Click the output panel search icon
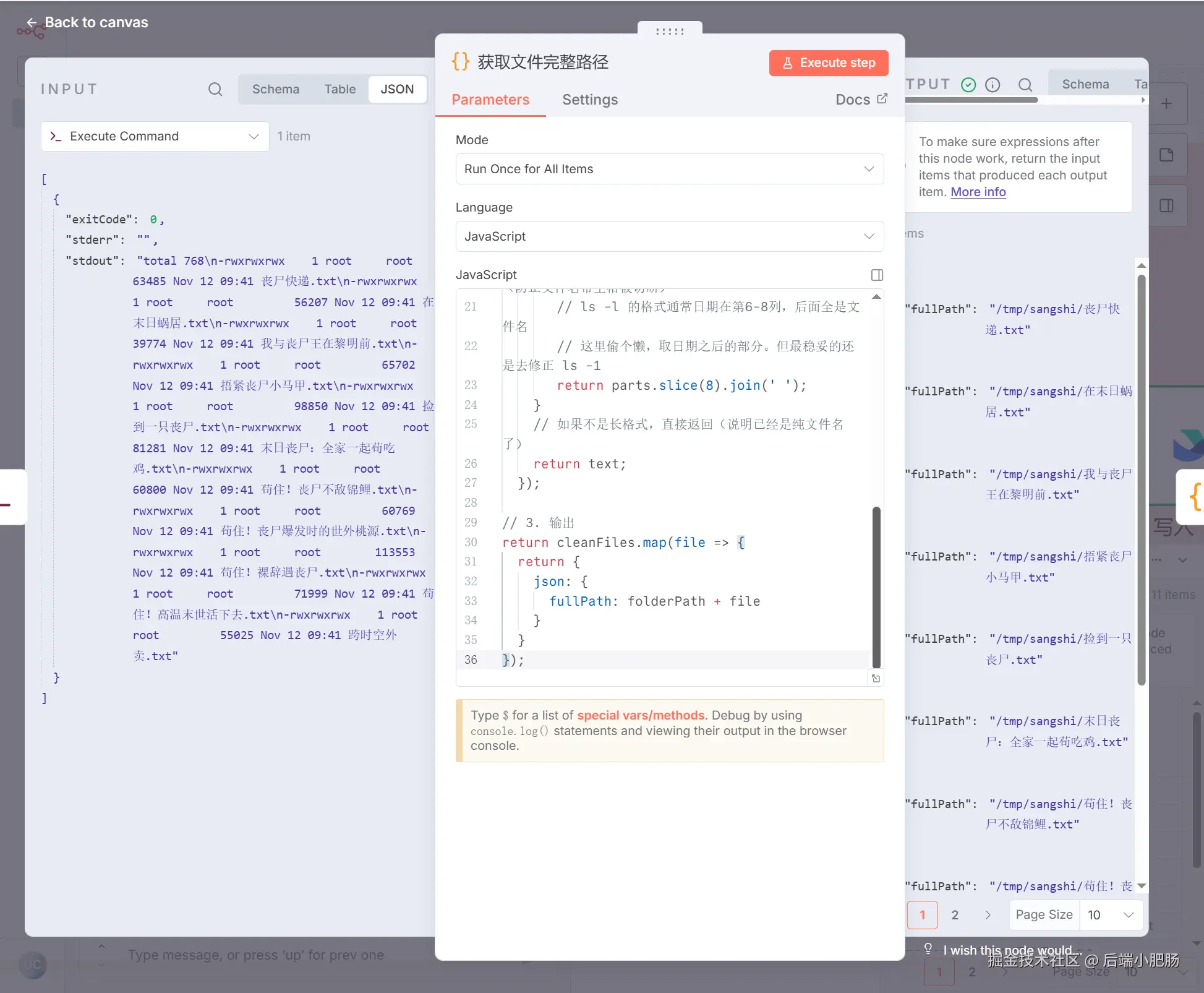This screenshot has height=993, width=1204. (x=1025, y=85)
